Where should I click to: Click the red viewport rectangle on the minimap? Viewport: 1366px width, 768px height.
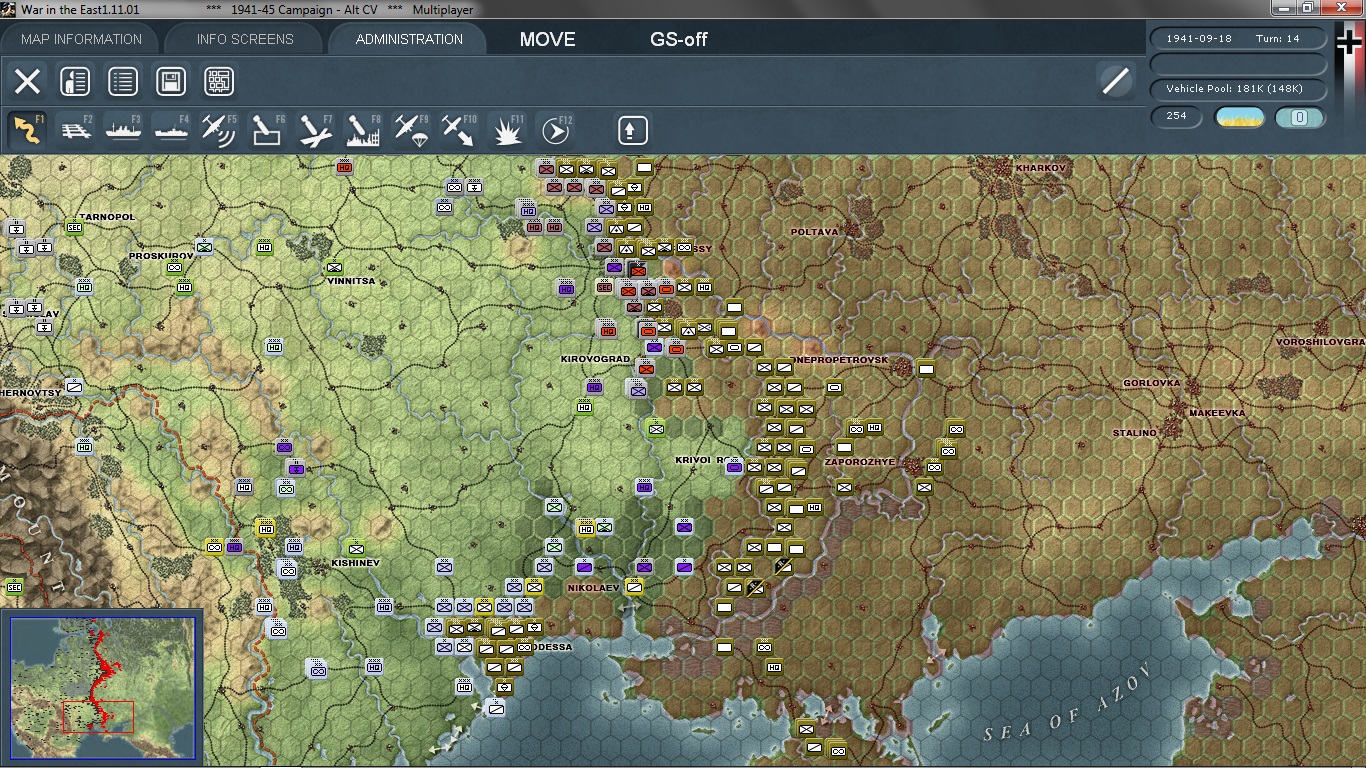[x=98, y=717]
